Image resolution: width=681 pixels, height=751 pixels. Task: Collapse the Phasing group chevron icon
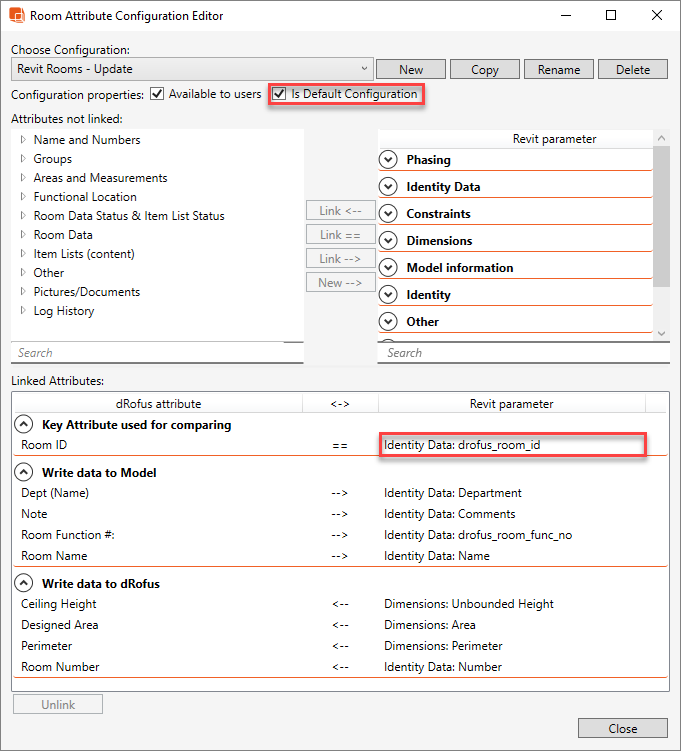tap(389, 160)
